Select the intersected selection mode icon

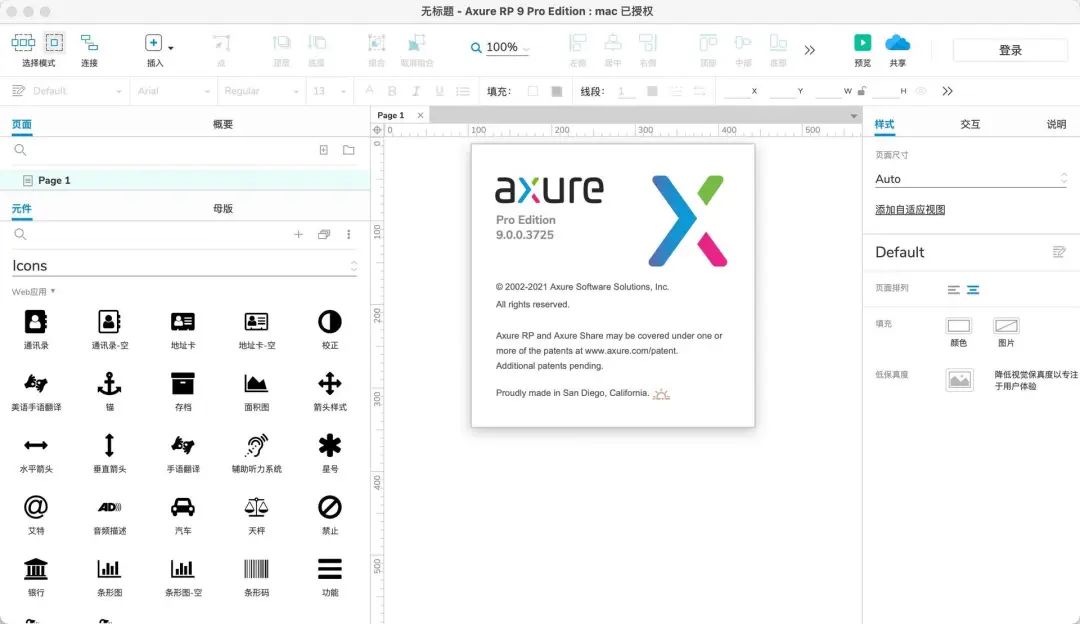[23, 43]
